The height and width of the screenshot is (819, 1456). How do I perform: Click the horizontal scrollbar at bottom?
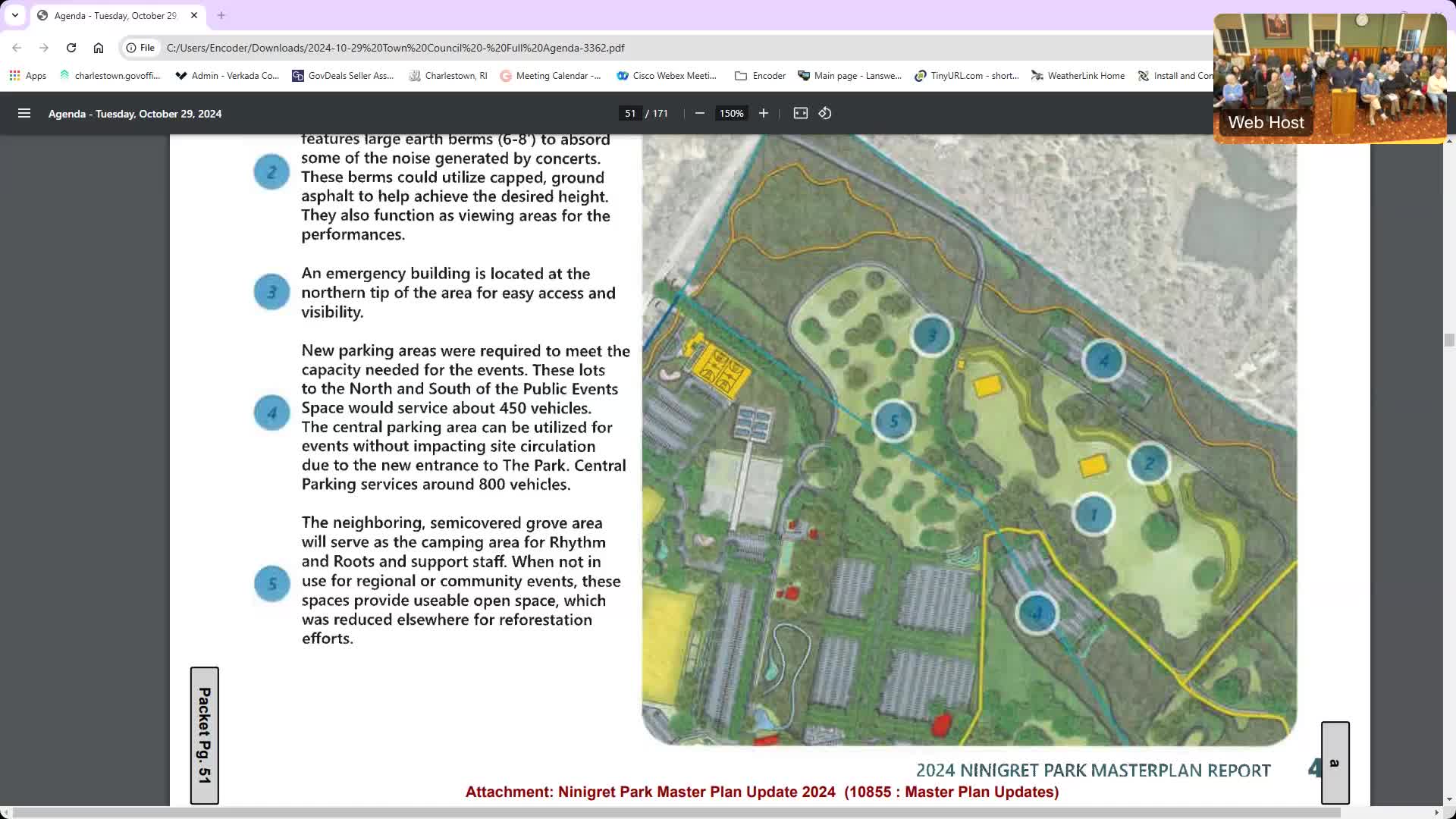click(675, 812)
